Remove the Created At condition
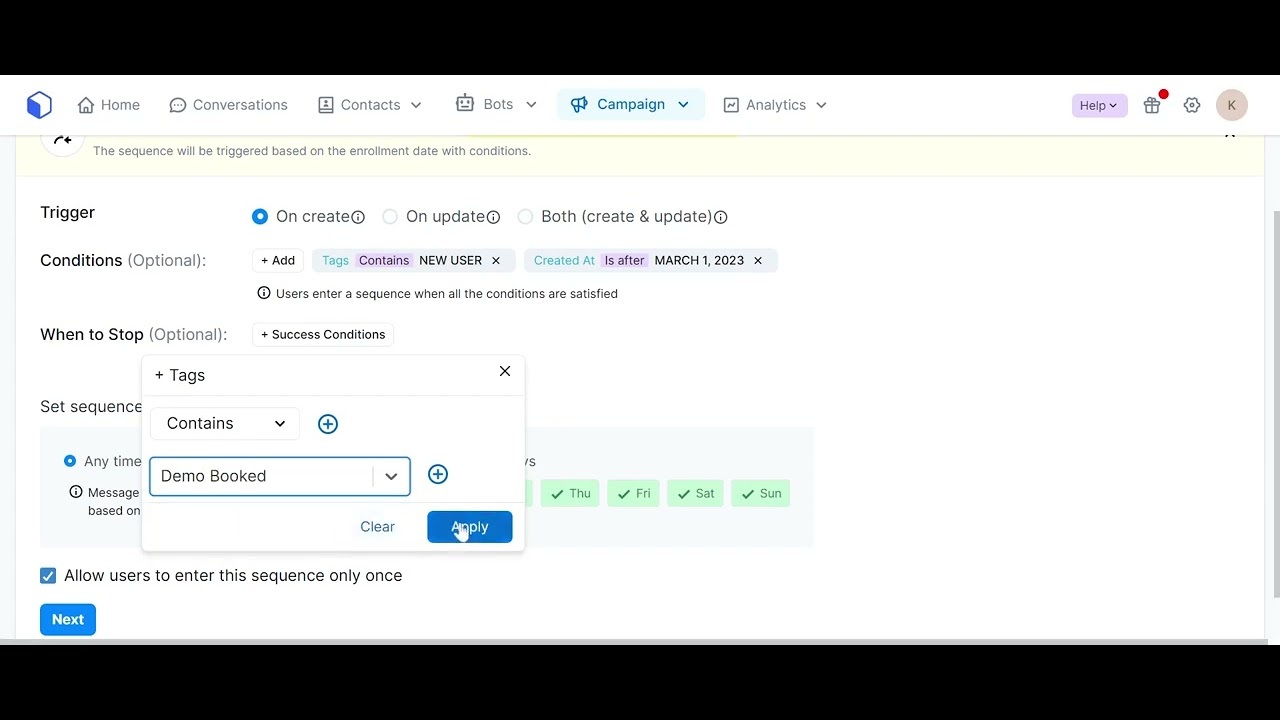Viewport: 1280px width, 720px height. click(x=758, y=261)
